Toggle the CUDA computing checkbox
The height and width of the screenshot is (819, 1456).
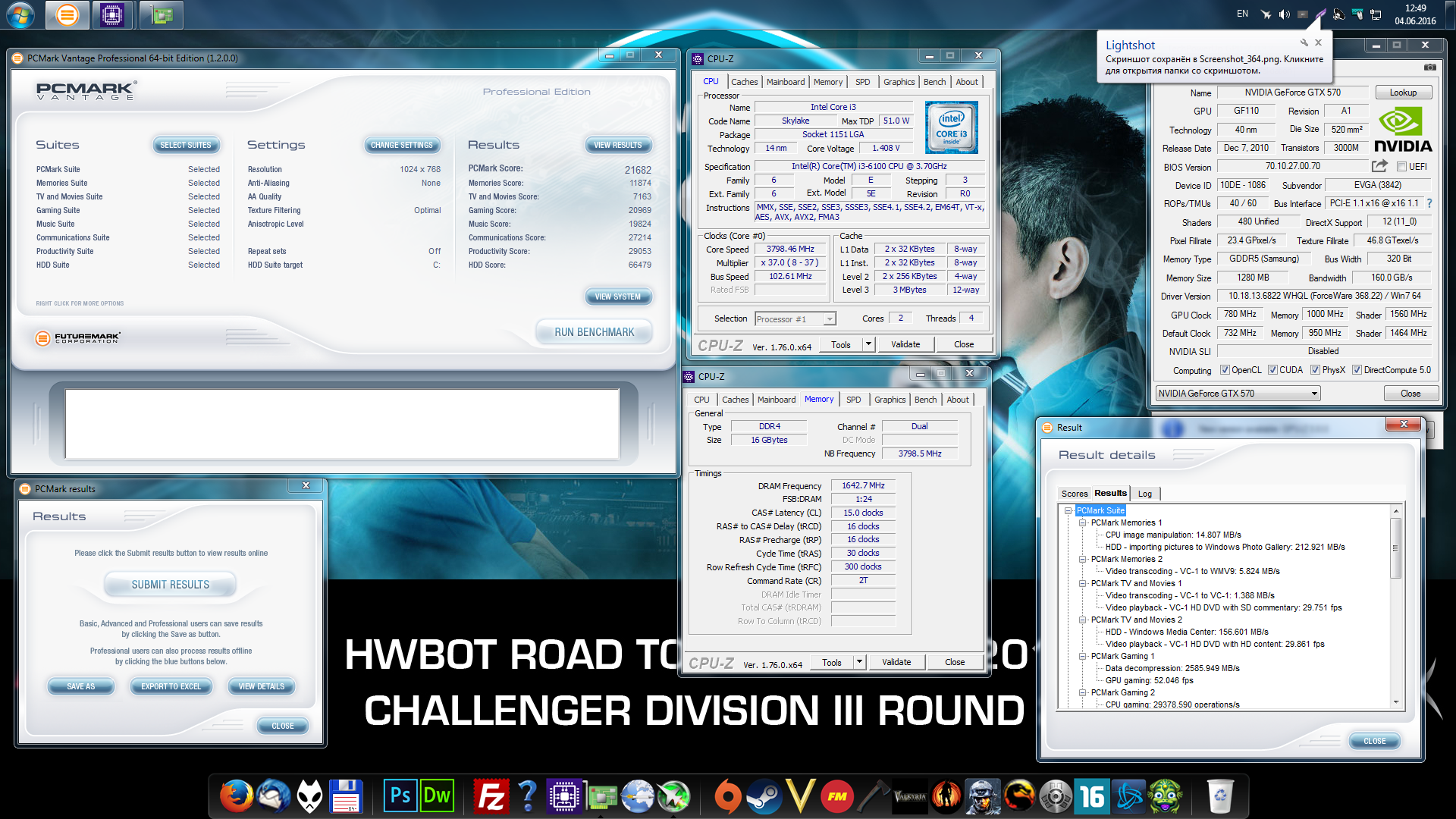(1272, 370)
